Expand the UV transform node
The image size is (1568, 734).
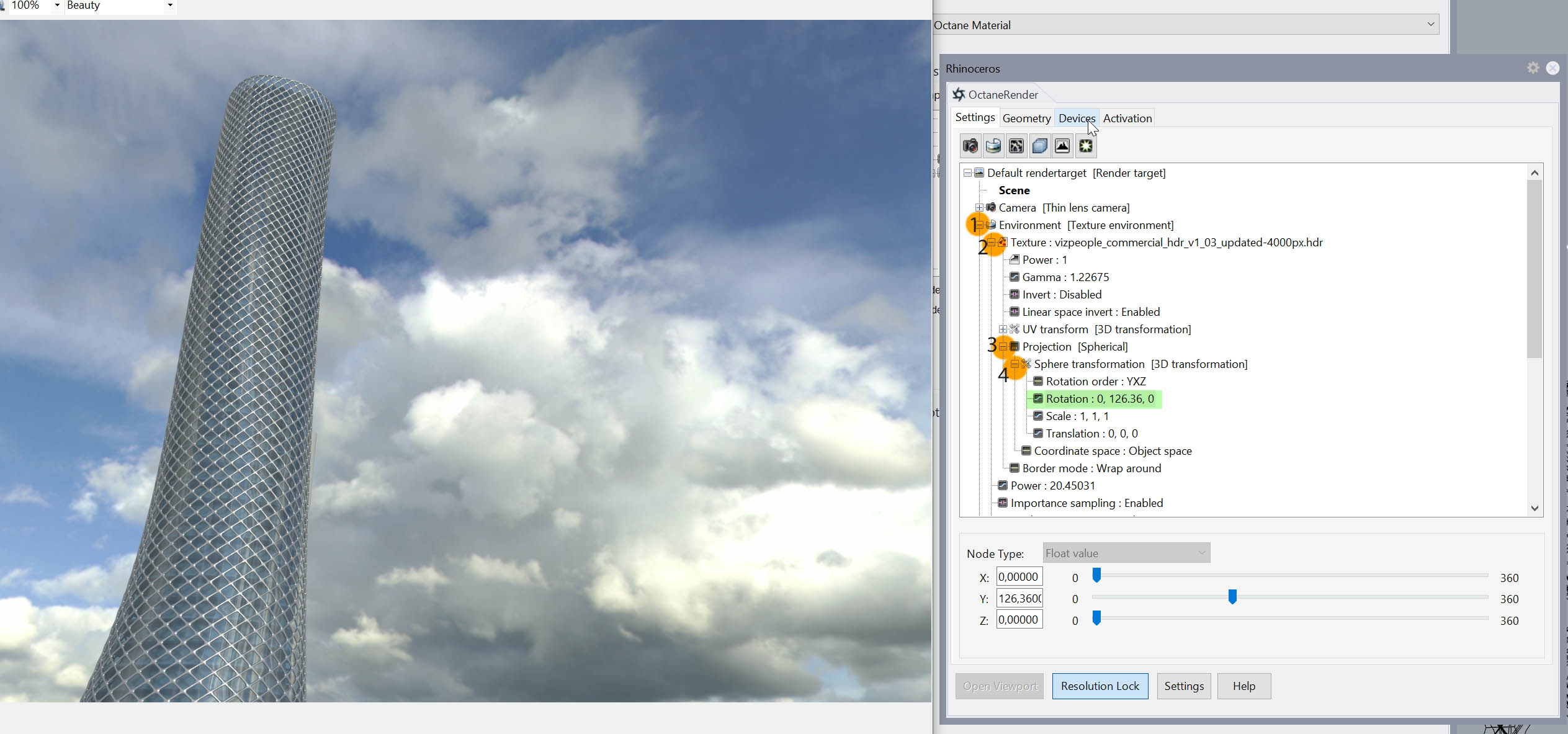pos(1003,329)
